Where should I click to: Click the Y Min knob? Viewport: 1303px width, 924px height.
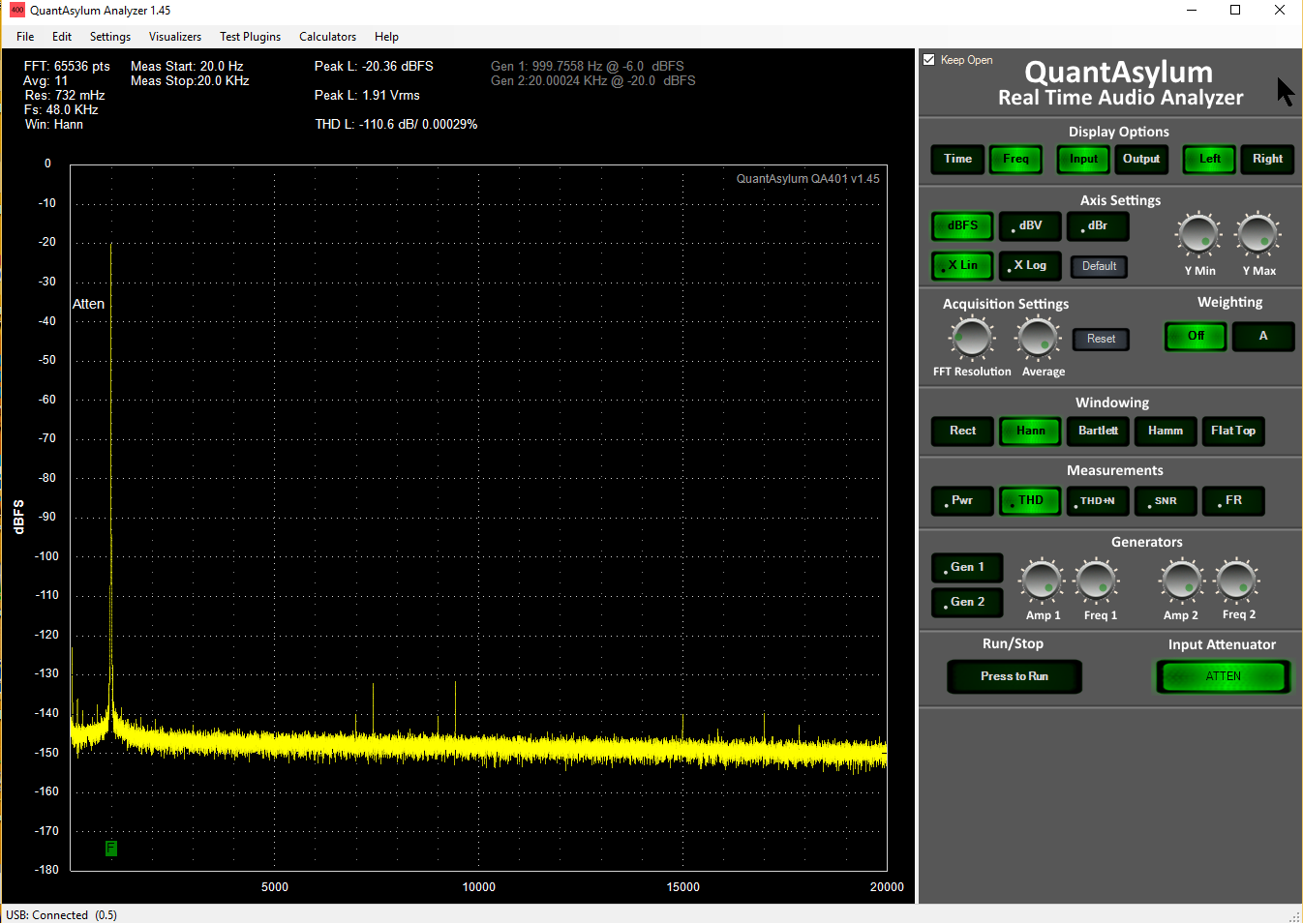tap(1198, 234)
